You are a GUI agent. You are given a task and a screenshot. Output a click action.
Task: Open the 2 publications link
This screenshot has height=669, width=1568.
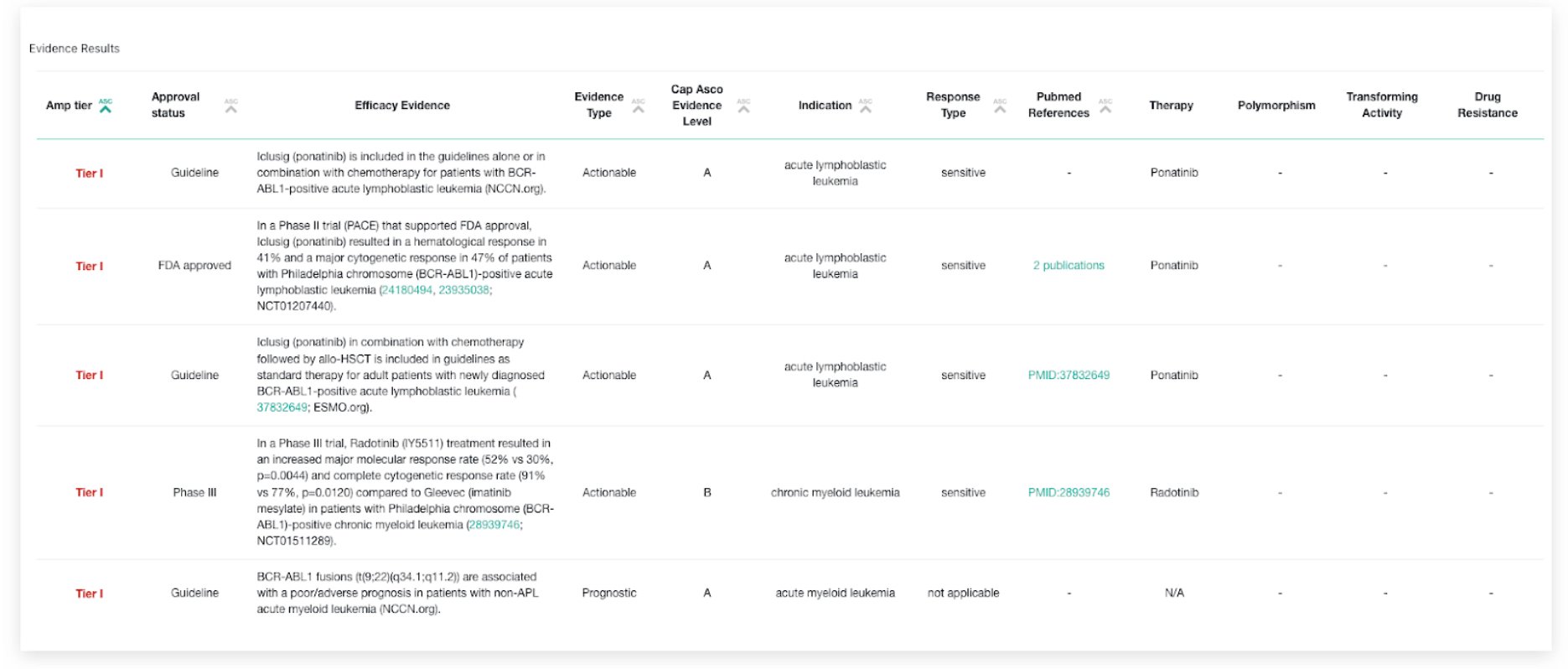point(1069,266)
